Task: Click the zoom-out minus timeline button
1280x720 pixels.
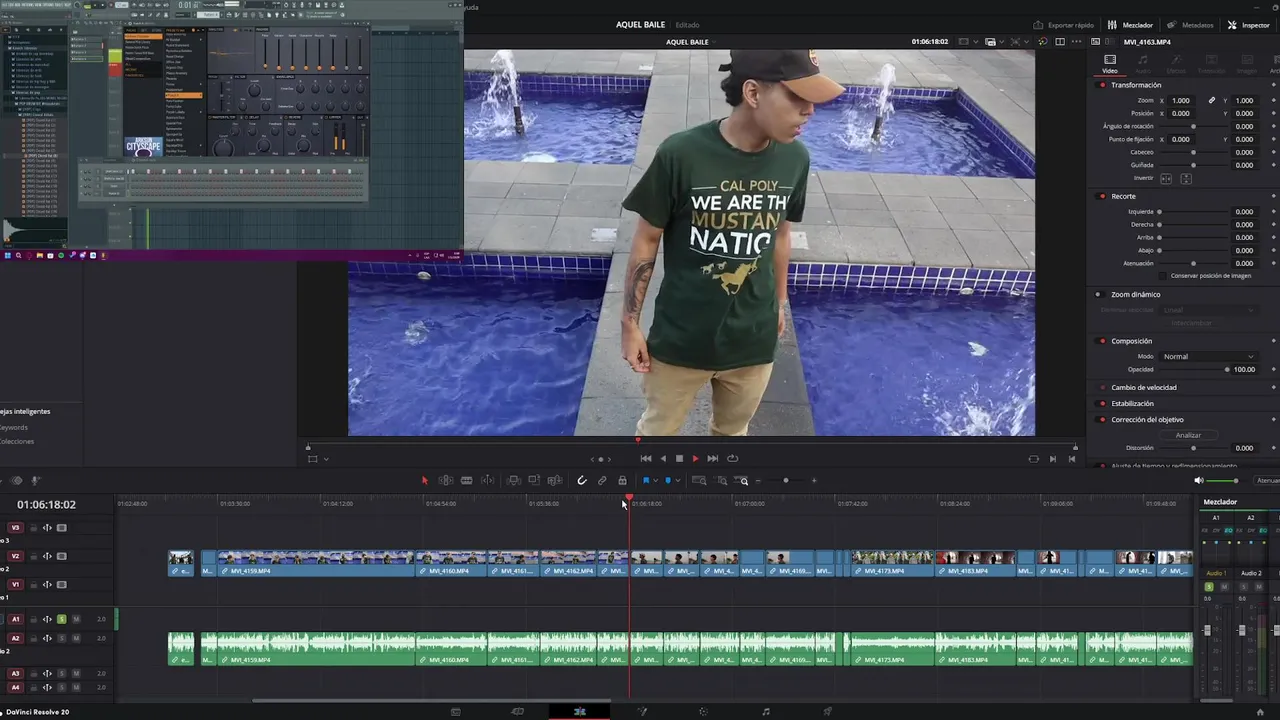Action: click(x=758, y=481)
